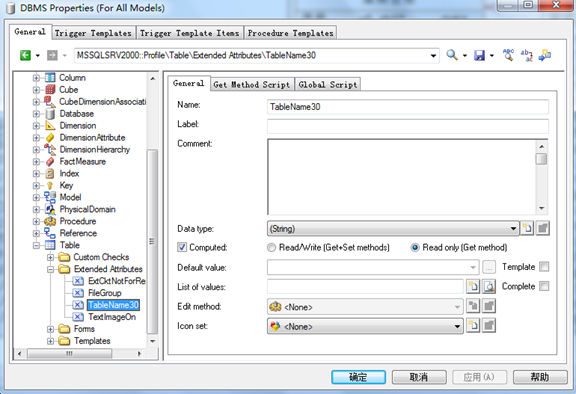Open the Data type dropdown
The height and width of the screenshot is (394, 576).
click(513, 229)
